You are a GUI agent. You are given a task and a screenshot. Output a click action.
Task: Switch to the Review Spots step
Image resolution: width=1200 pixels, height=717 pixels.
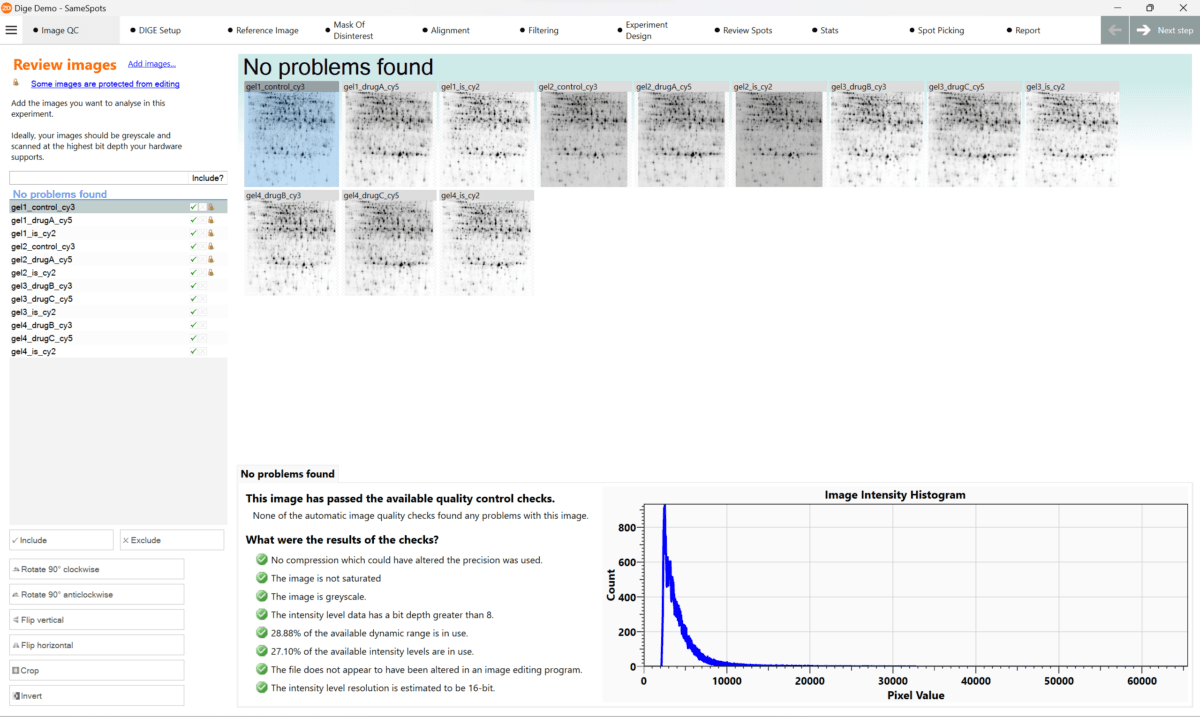747,31
